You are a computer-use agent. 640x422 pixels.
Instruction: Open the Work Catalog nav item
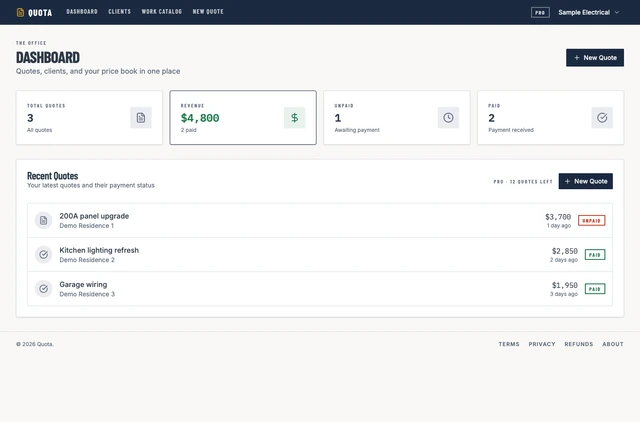(x=162, y=12)
